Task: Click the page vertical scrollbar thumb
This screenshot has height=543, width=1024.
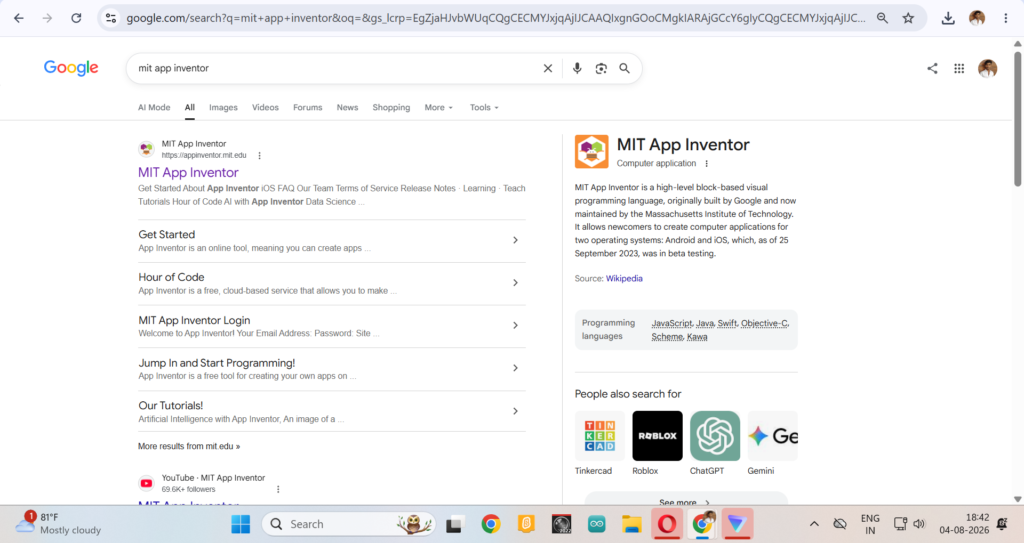Action: [1017, 119]
